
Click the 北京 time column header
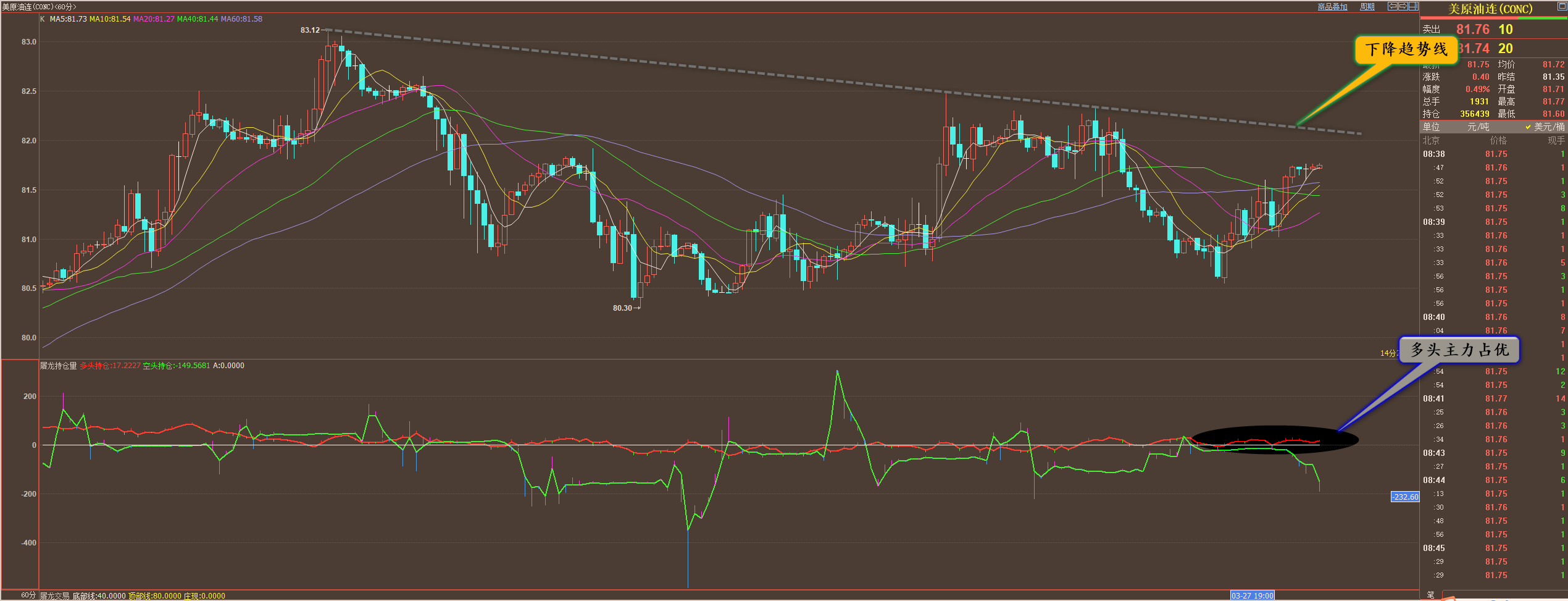[1431, 140]
